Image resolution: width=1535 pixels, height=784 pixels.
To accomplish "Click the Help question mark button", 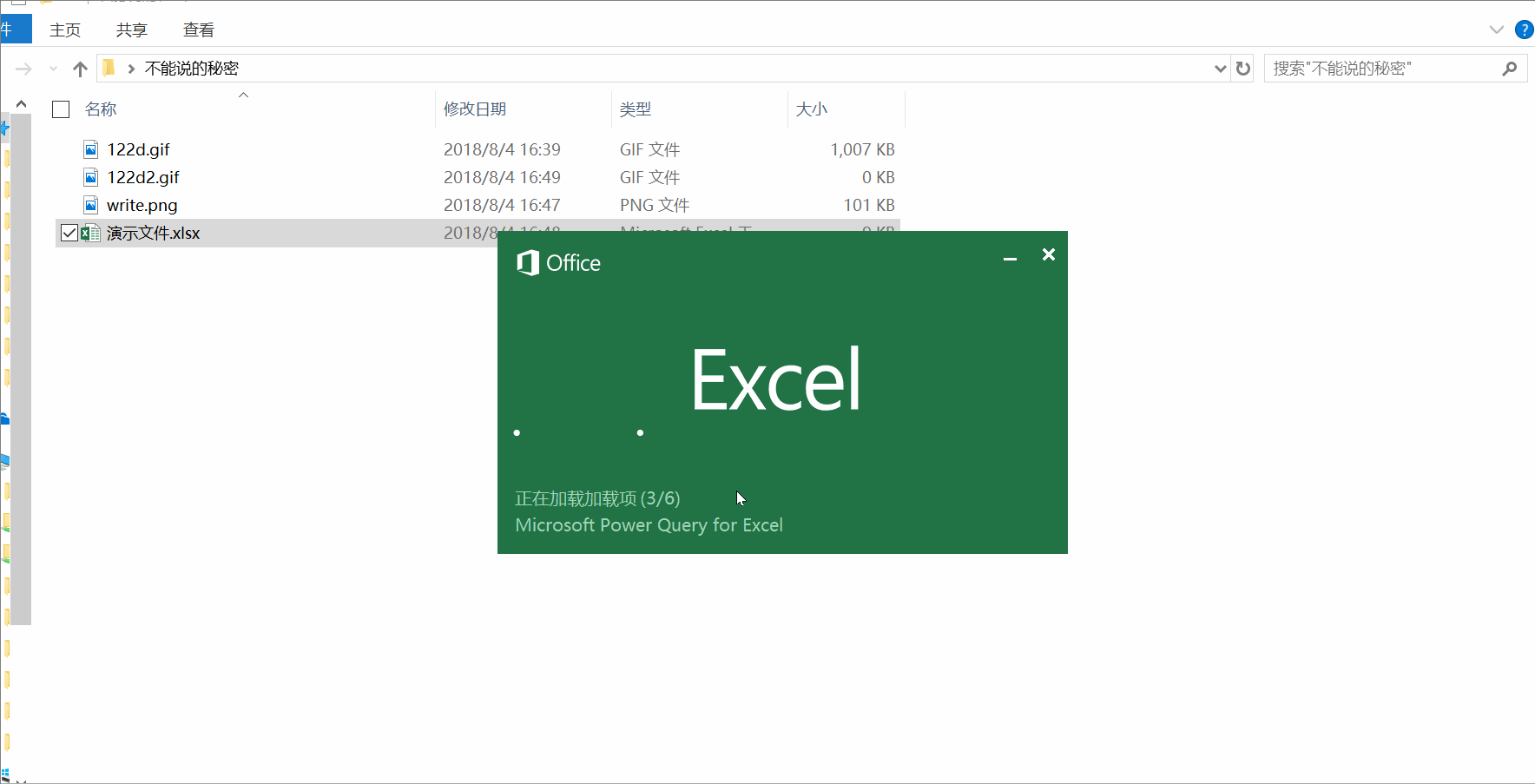I will point(1524,29).
